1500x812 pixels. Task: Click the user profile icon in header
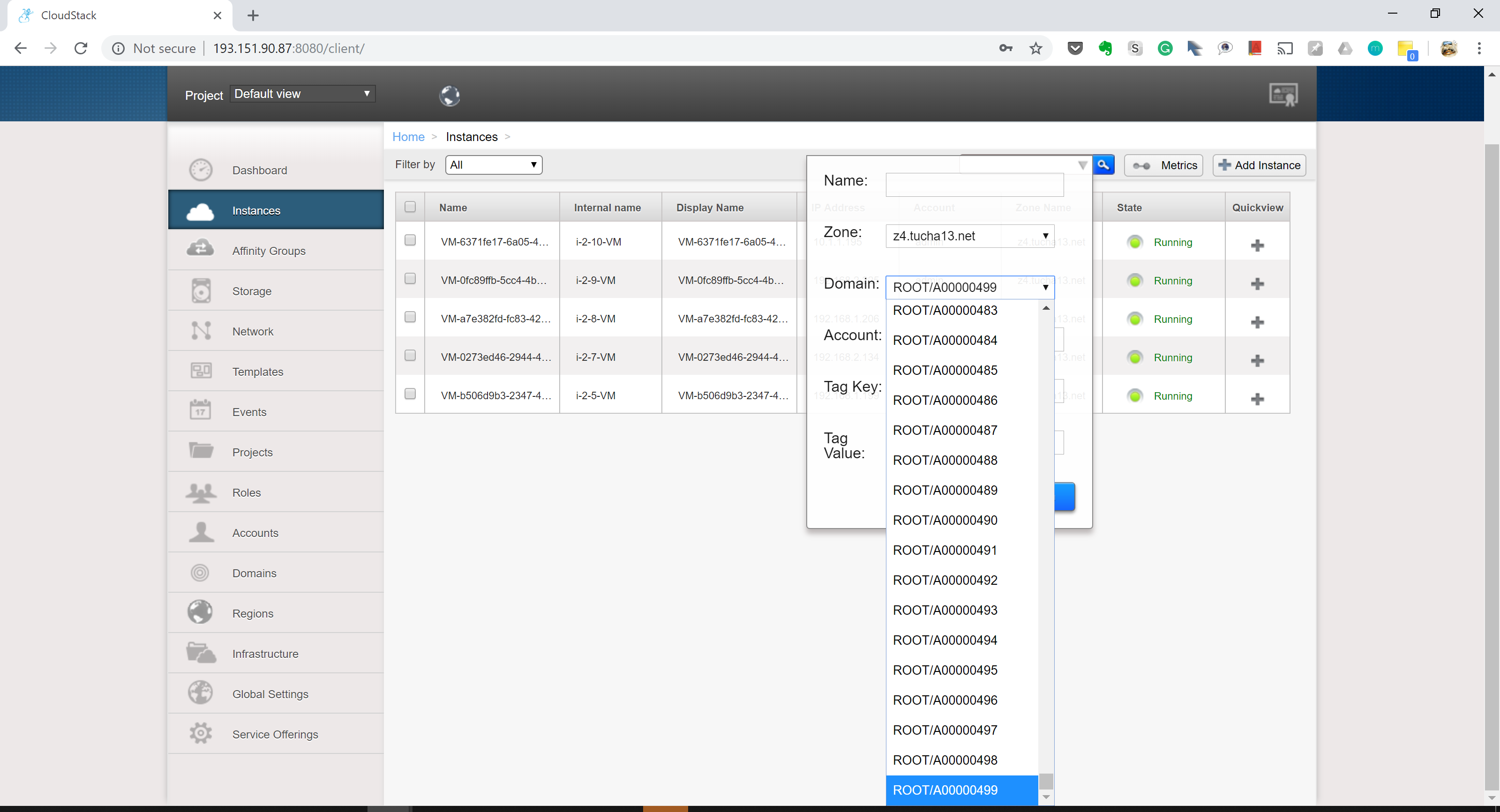(1283, 94)
